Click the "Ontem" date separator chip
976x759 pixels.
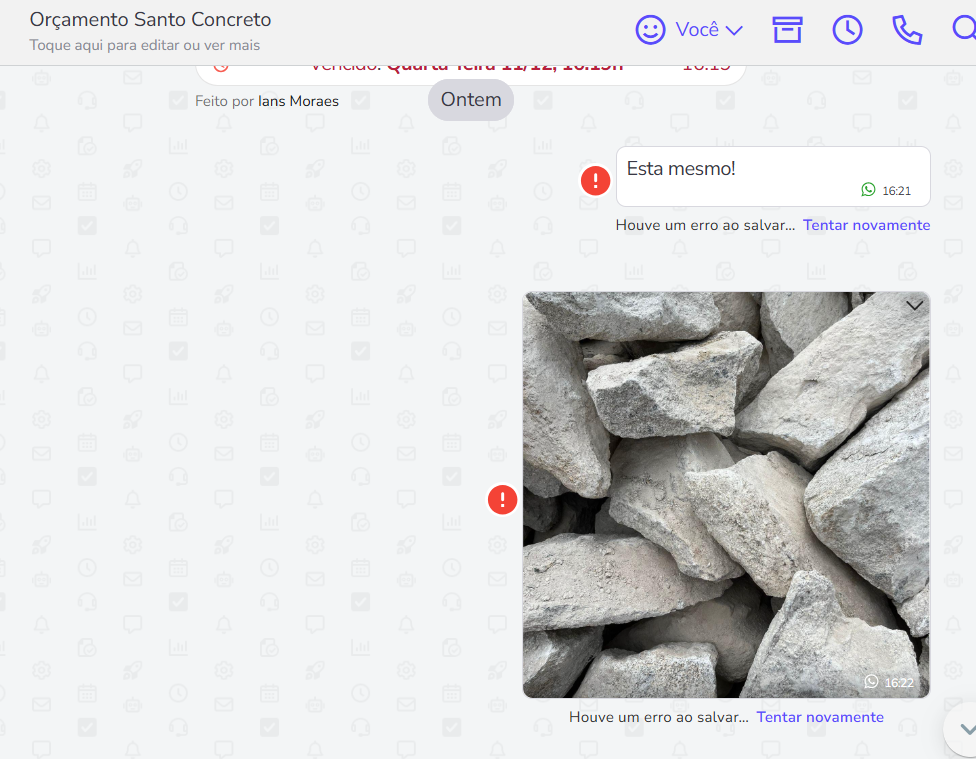coord(471,100)
